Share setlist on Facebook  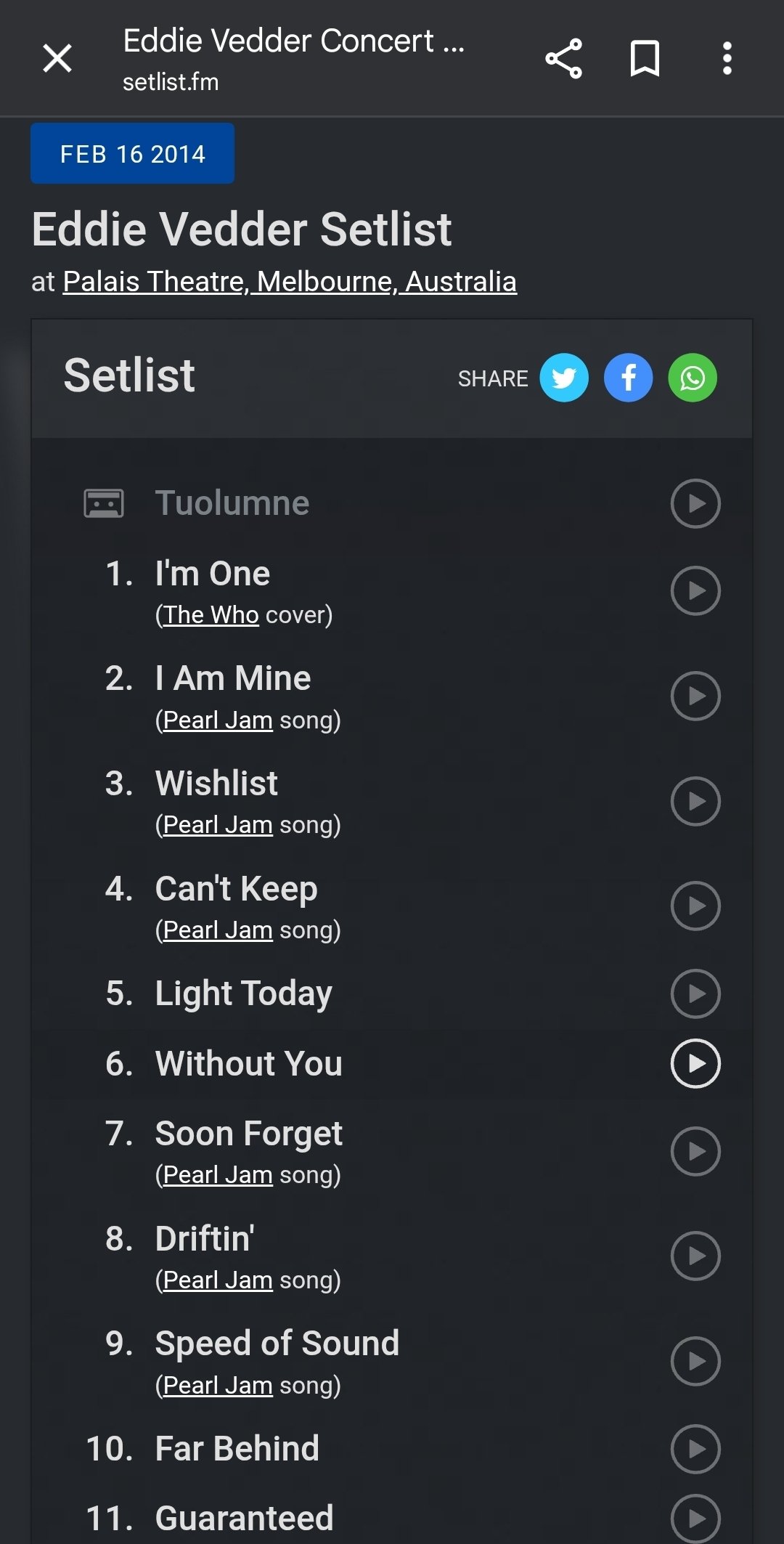click(x=628, y=378)
